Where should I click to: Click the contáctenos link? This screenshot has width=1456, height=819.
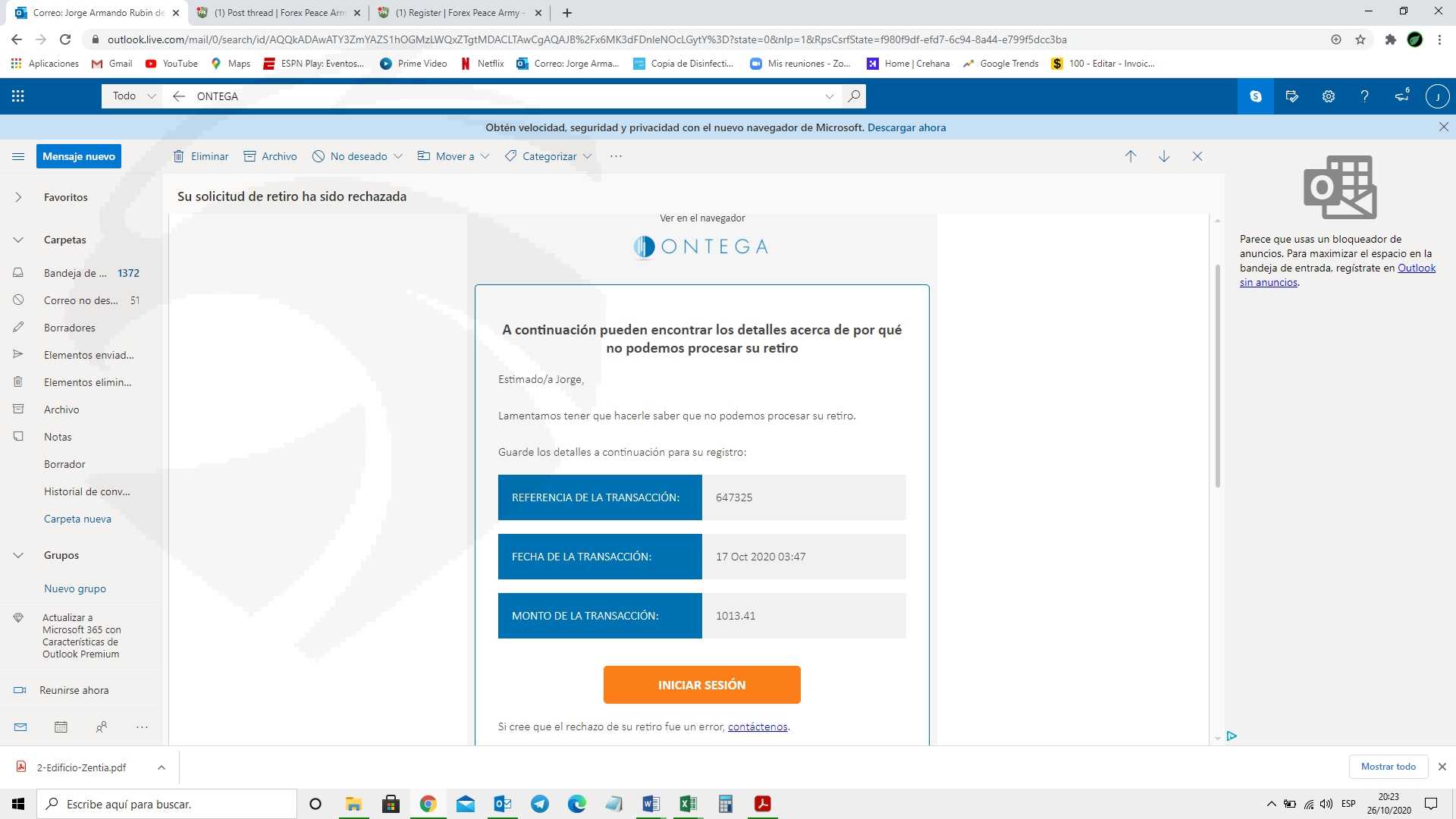tap(757, 726)
